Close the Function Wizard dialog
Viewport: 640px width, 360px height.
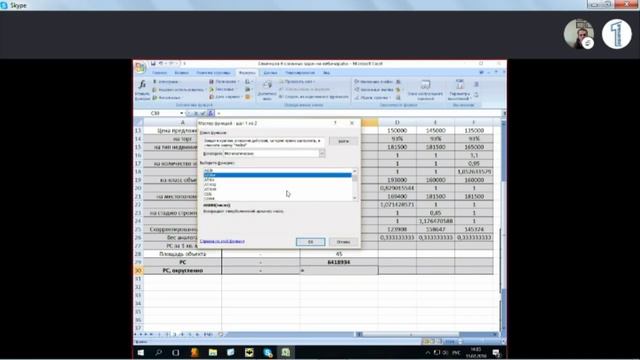tap(352, 123)
